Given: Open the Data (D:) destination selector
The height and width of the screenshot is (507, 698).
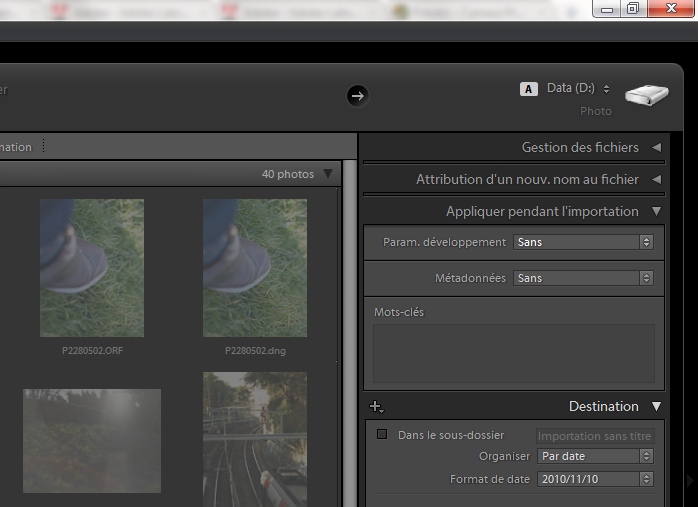Looking at the screenshot, I should 578,89.
